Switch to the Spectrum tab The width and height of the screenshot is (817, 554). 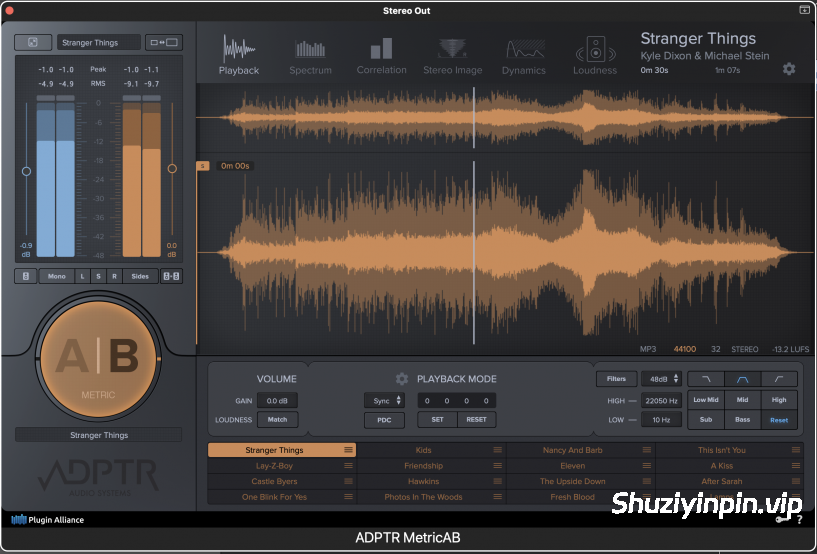click(x=310, y=57)
